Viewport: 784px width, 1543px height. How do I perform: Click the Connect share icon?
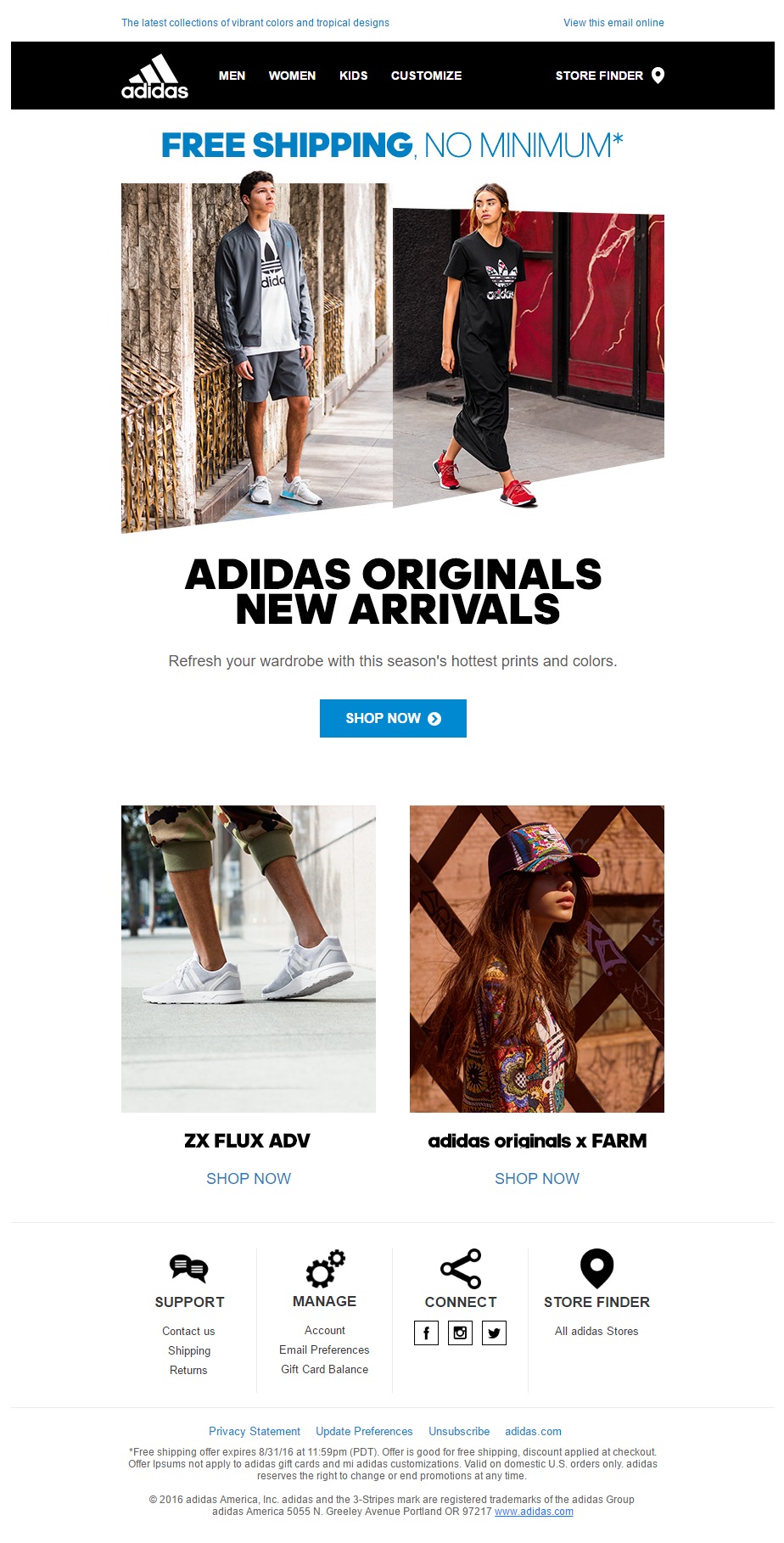(461, 1268)
